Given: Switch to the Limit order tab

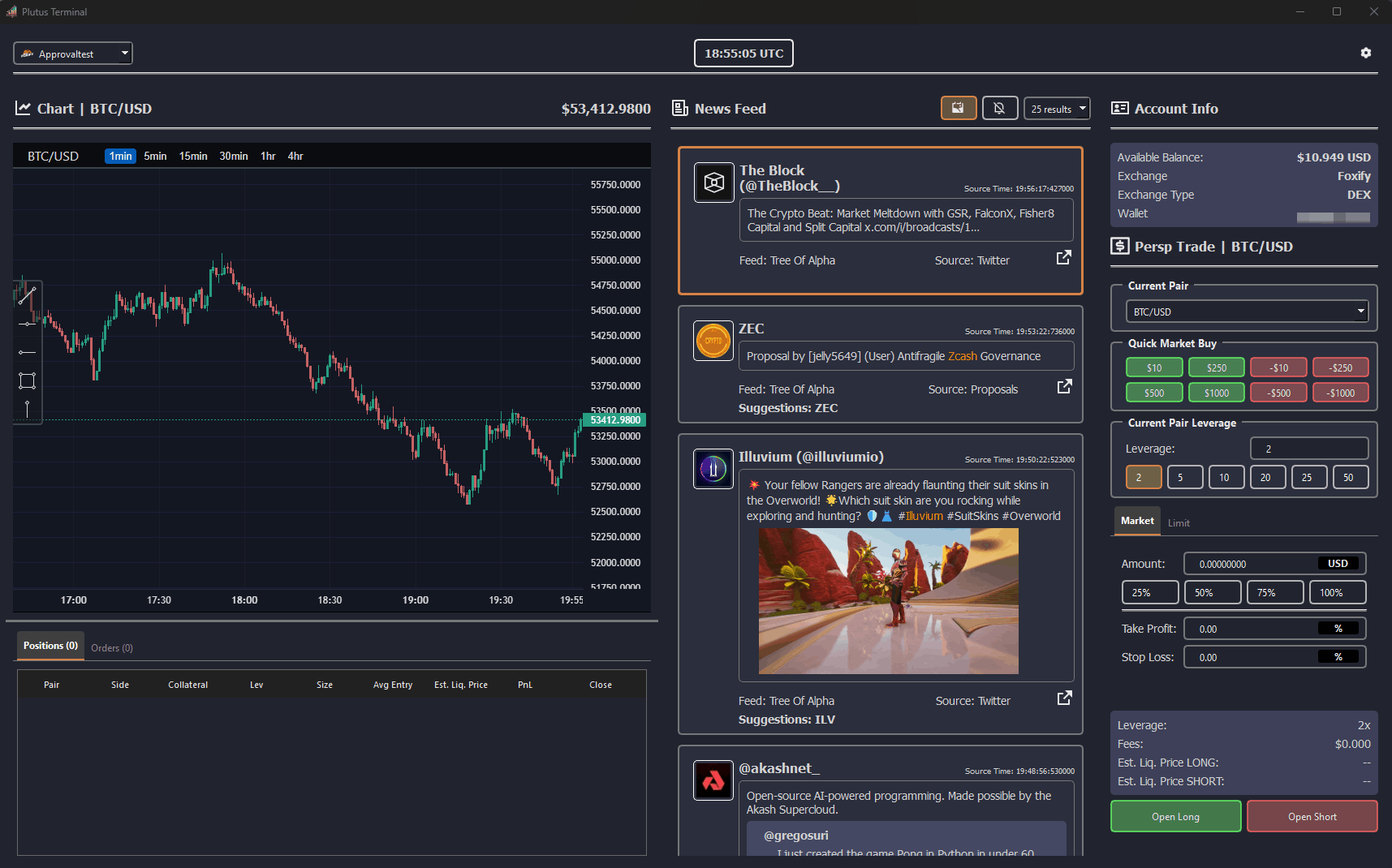Looking at the screenshot, I should pos(1179,523).
